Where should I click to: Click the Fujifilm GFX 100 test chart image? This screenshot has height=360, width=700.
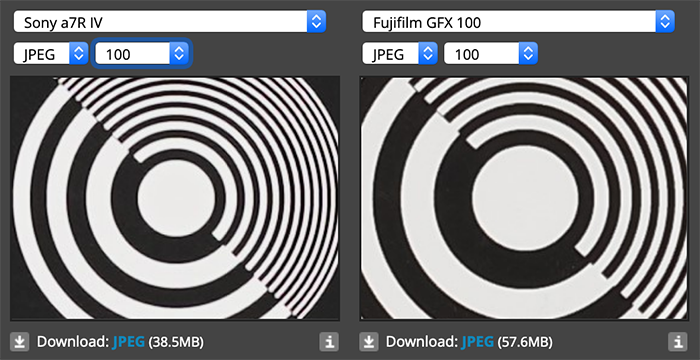coord(524,198)
